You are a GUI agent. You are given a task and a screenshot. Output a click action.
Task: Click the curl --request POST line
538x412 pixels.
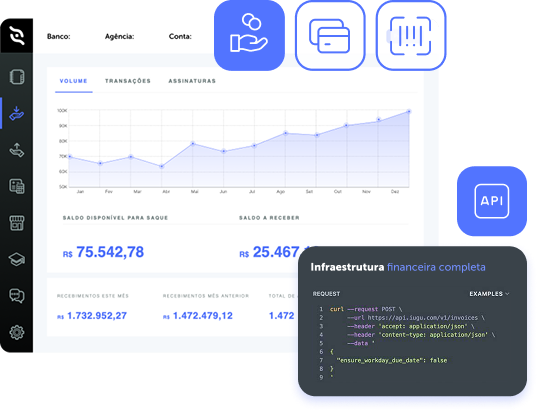pyautogui.click(x=366, y=309)
